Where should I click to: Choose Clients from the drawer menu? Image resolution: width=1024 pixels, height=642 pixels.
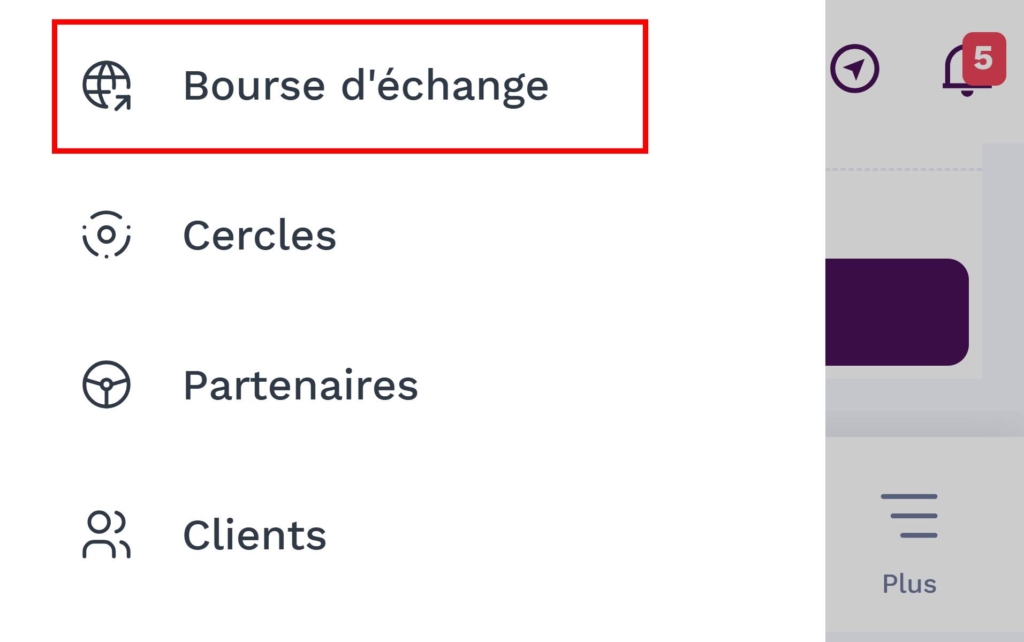254,536
